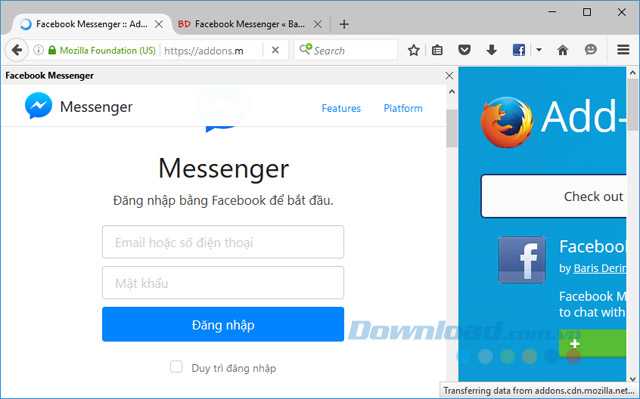
Task: Open the Features link in Messenger
Action: pos(341,108)
